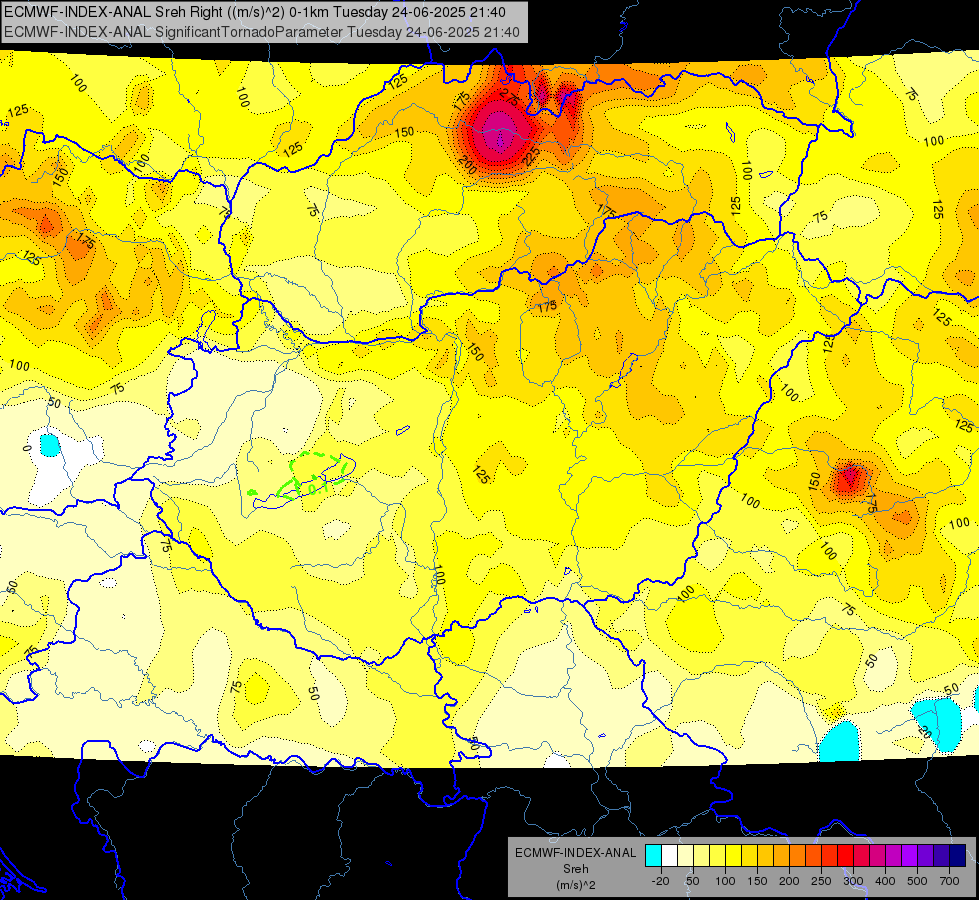The width and height of the screenshot is (979, 900).
Task: Click the legend unit text '(m/s)^2'
Action: [x=576, y=885]
